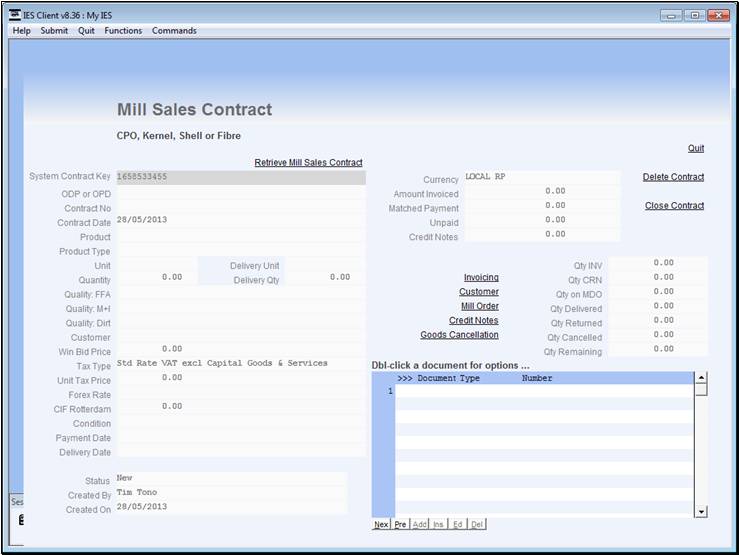Click the Pre button below document grid

(400, 524)
